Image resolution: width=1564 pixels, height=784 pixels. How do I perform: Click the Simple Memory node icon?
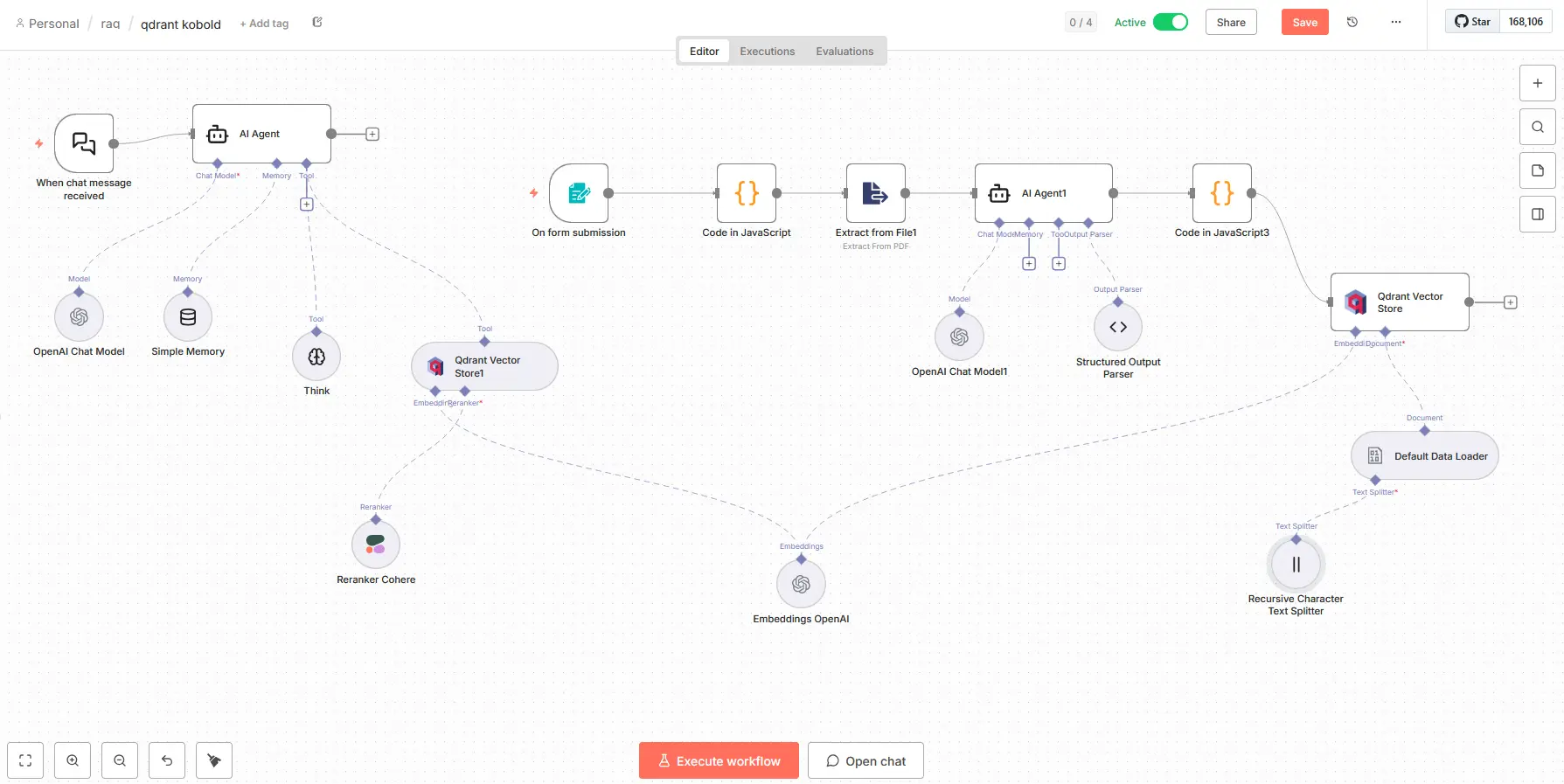coord(188,317)
